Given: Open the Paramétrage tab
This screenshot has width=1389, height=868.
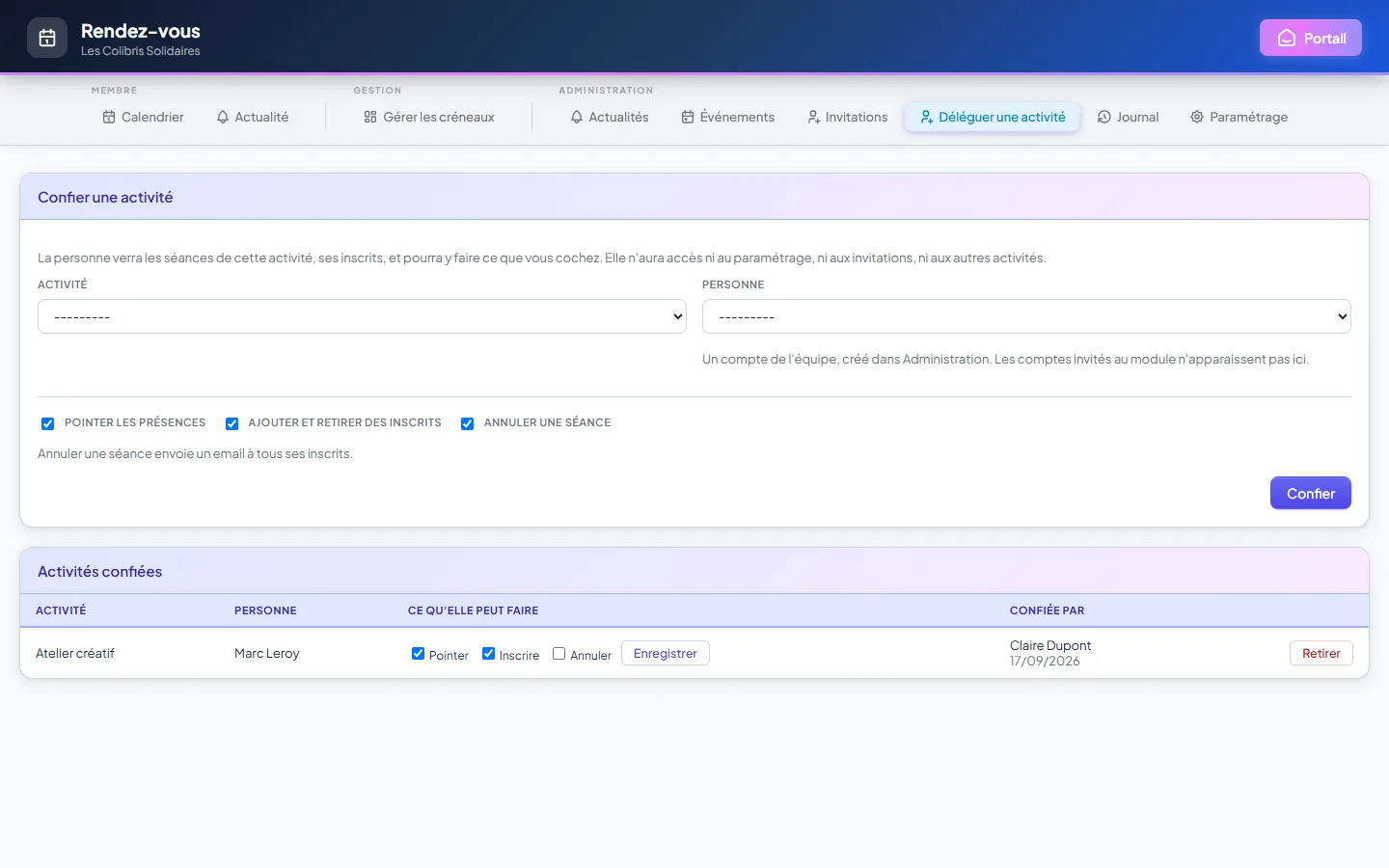Looking at the screenshot, I should [1239, 117].
